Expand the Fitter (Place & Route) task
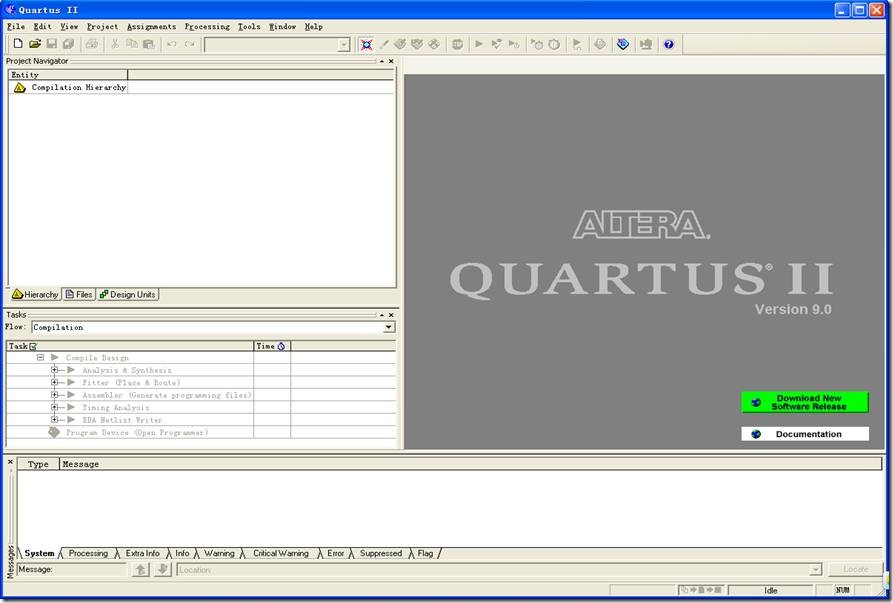 56,383
